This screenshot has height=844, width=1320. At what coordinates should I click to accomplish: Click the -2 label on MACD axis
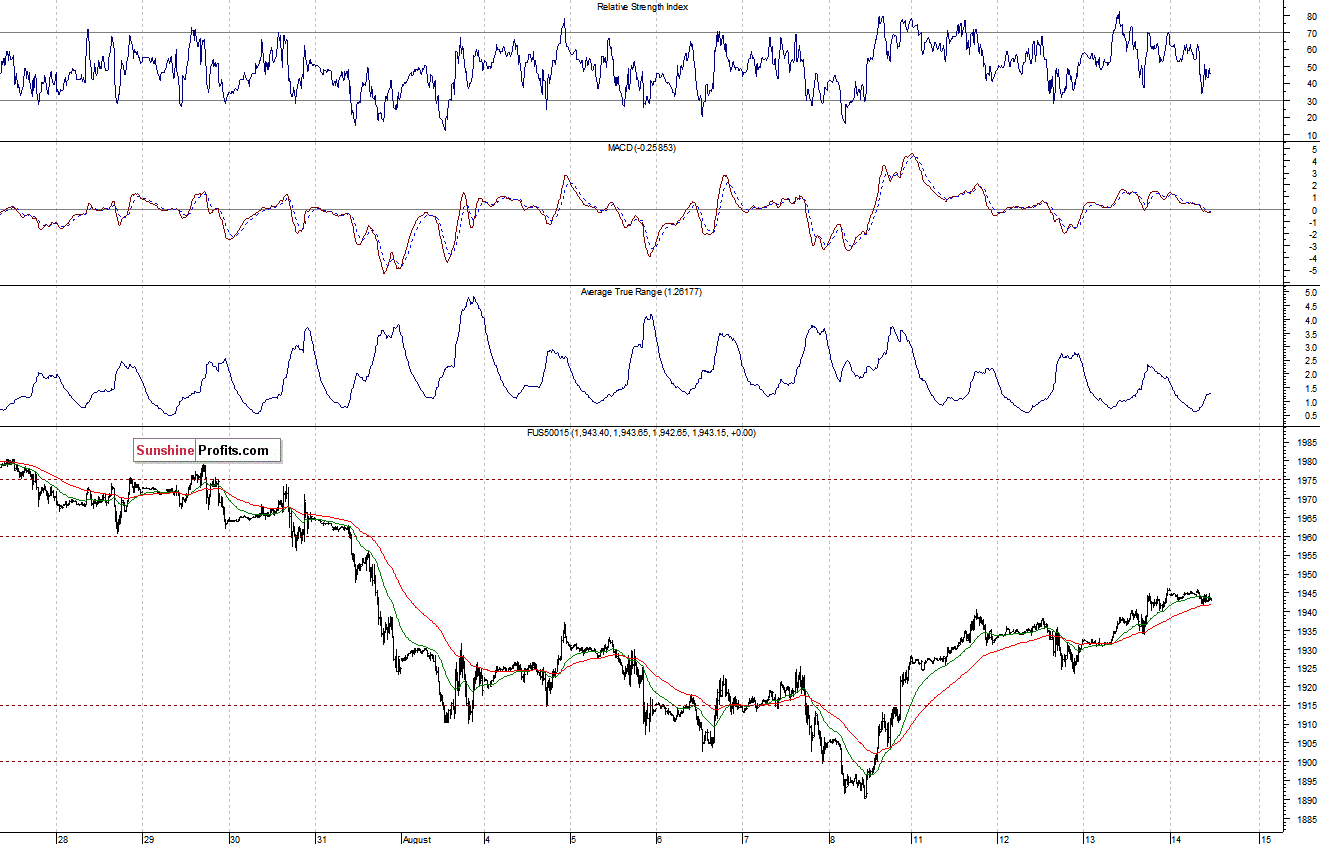pos(1311,235)
